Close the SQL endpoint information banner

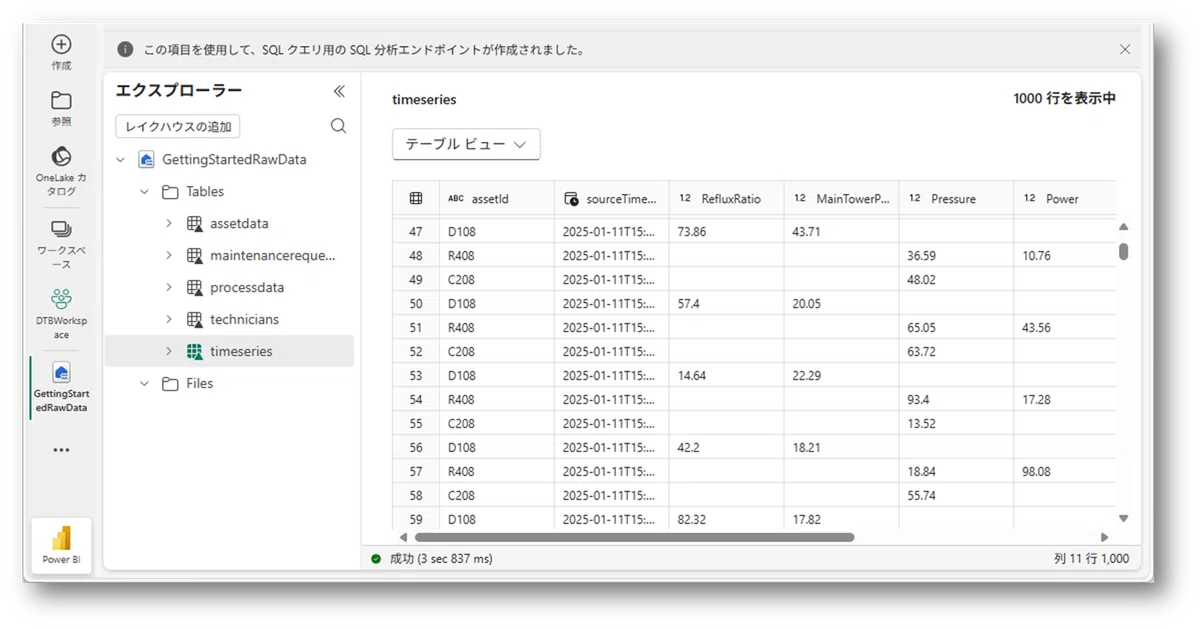click(1125, 49)
